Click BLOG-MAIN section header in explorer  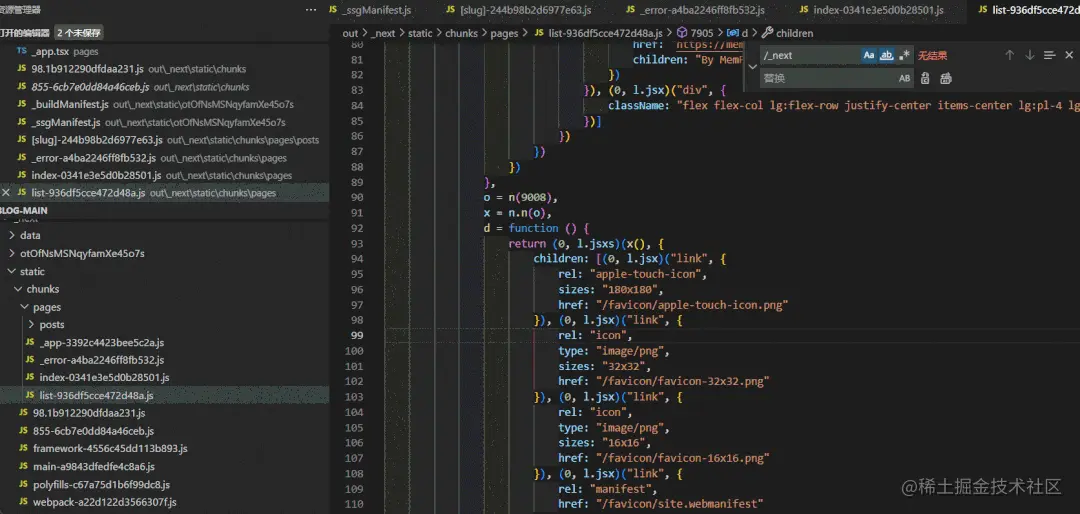coord(24,210)
